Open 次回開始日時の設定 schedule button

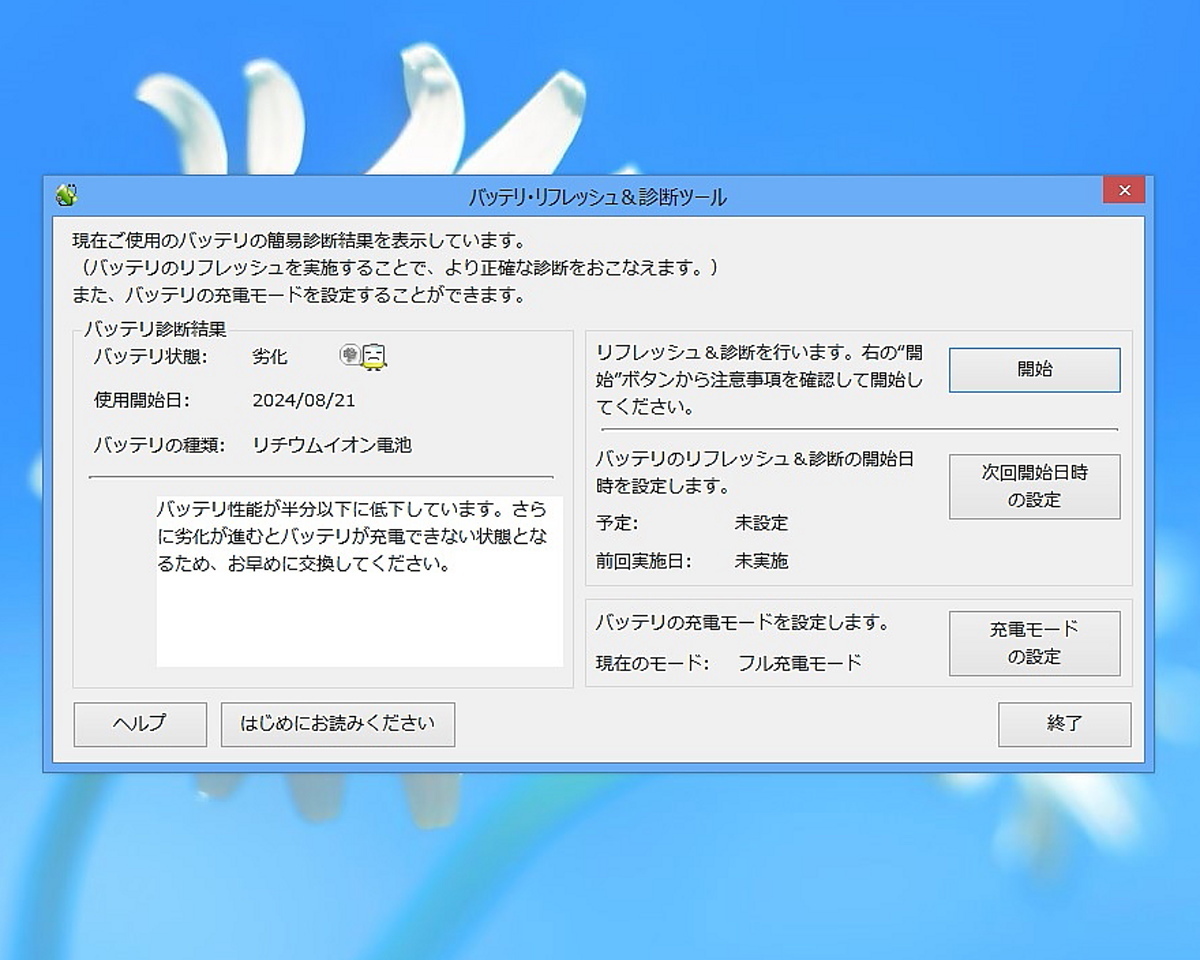1034,486
